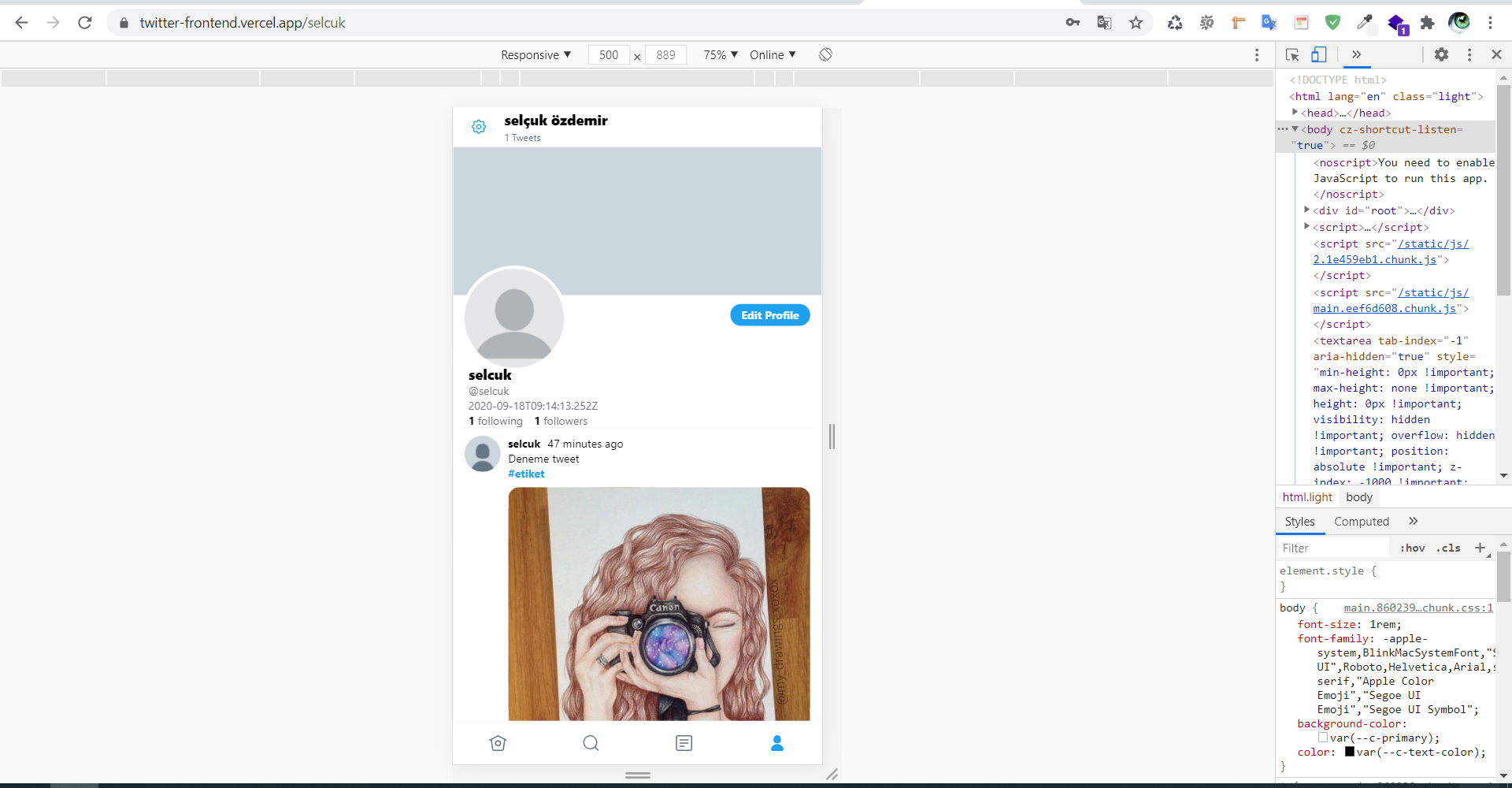This screenshot has height=788, width=1512.
Task: Click the green shield extension icon
Action: [1332, 23]
